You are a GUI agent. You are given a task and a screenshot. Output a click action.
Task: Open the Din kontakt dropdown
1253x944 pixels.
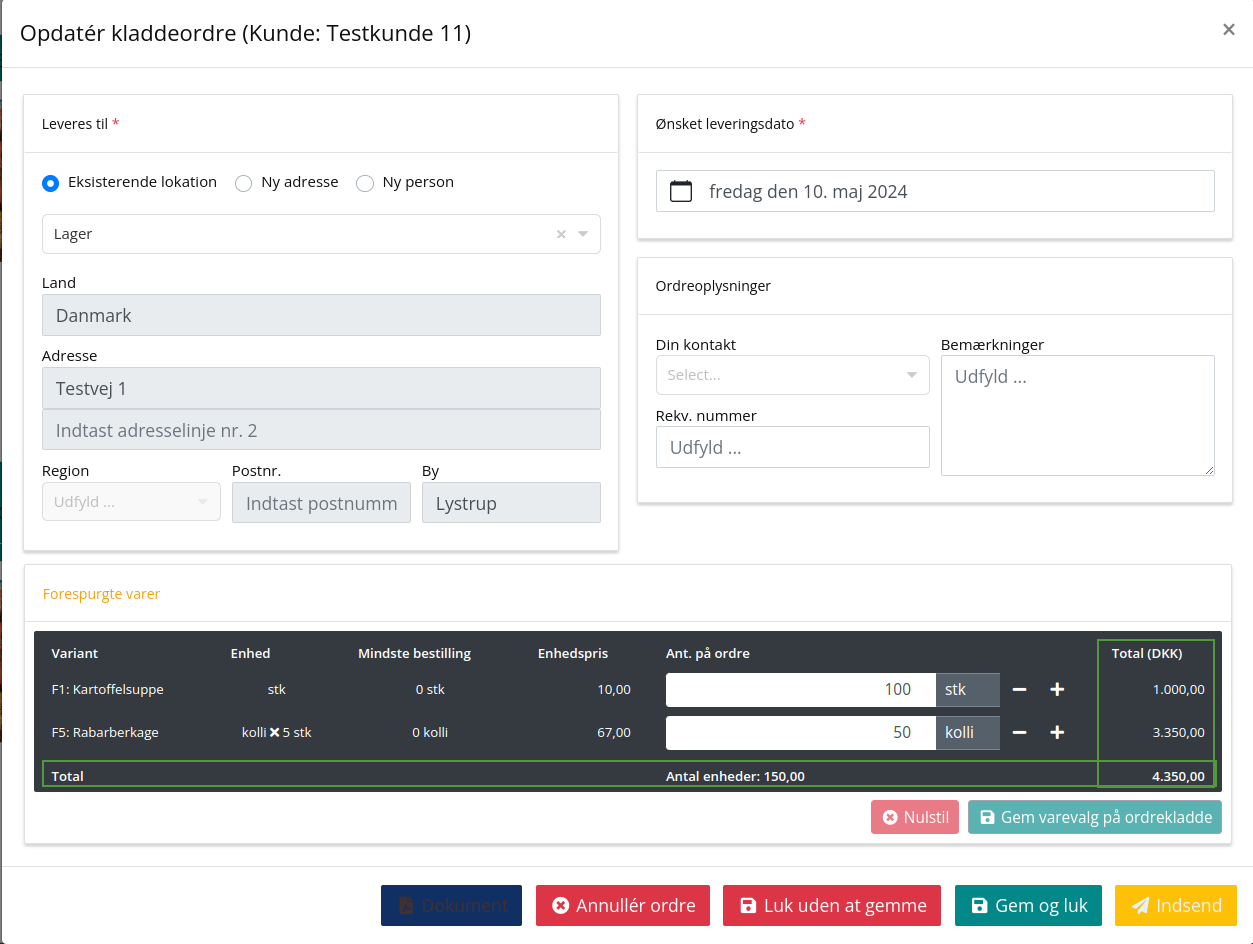792,375
